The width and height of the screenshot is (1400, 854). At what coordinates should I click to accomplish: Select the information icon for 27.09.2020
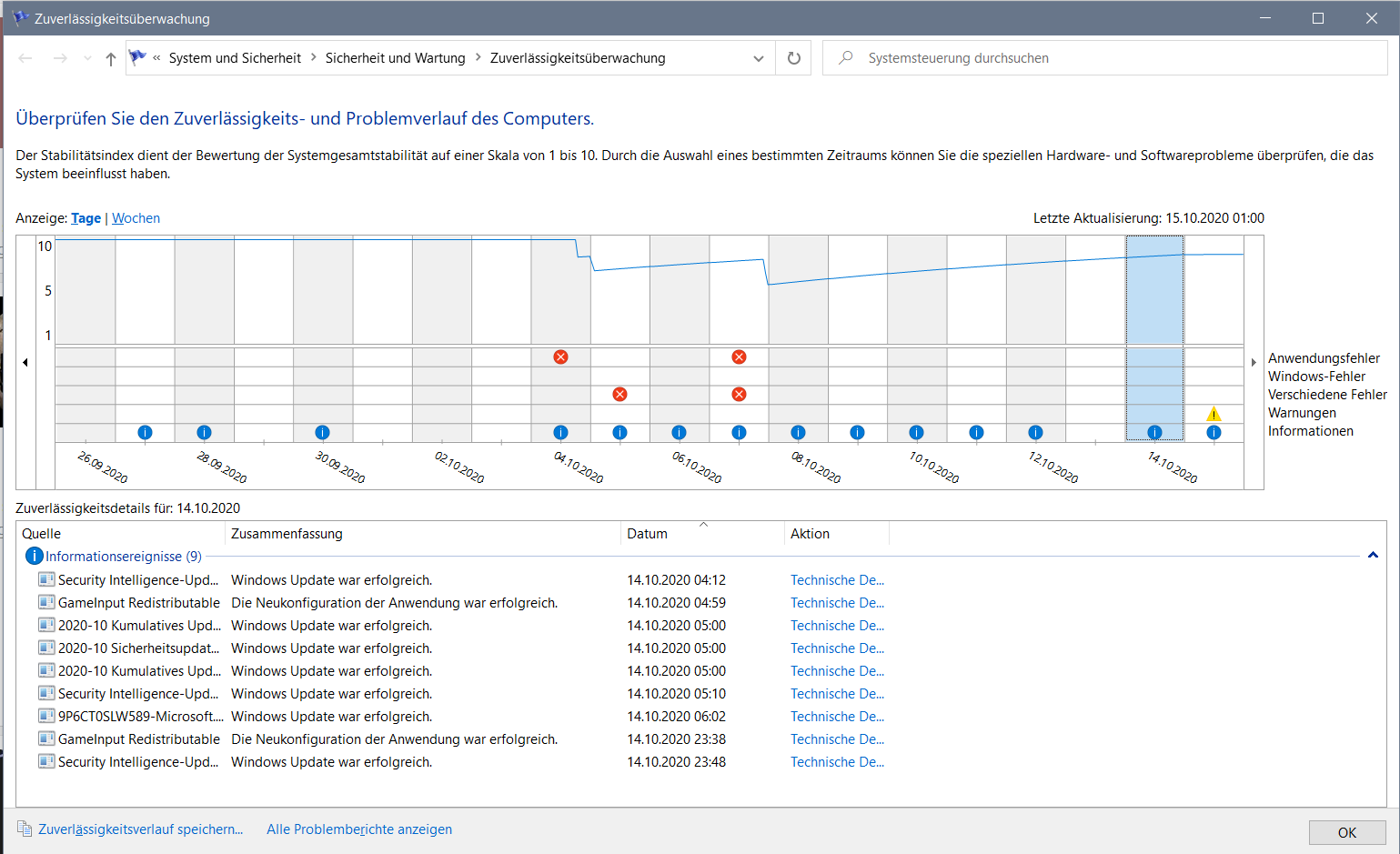coord(145,432)
